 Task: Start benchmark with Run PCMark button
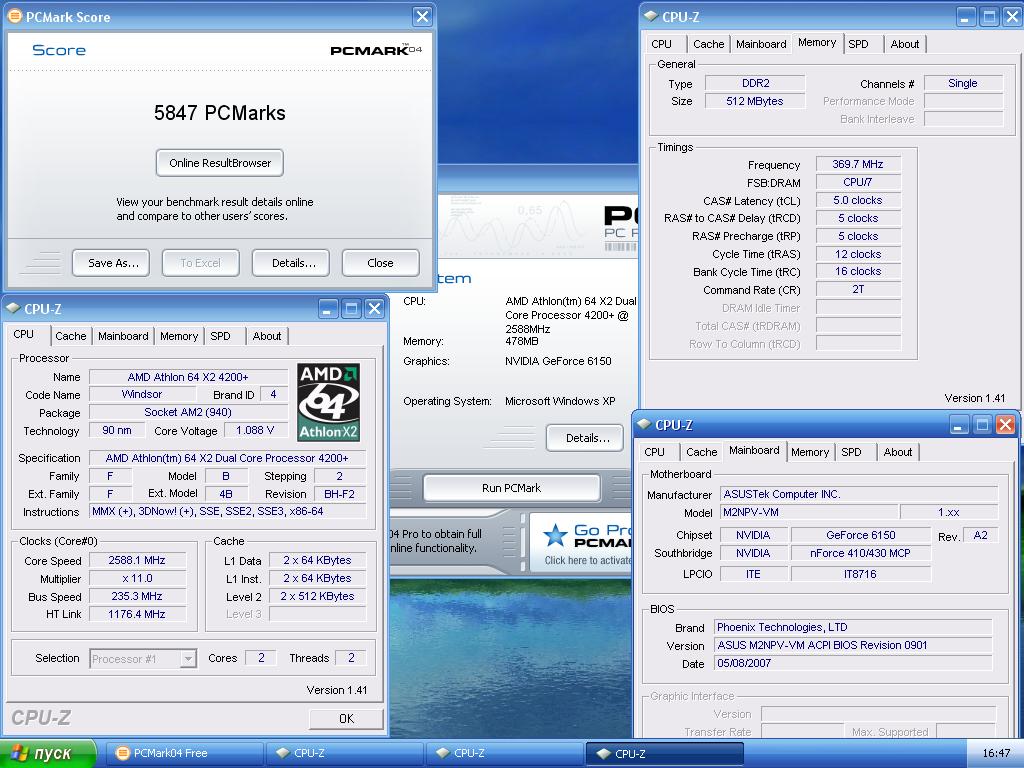[511, 488]
